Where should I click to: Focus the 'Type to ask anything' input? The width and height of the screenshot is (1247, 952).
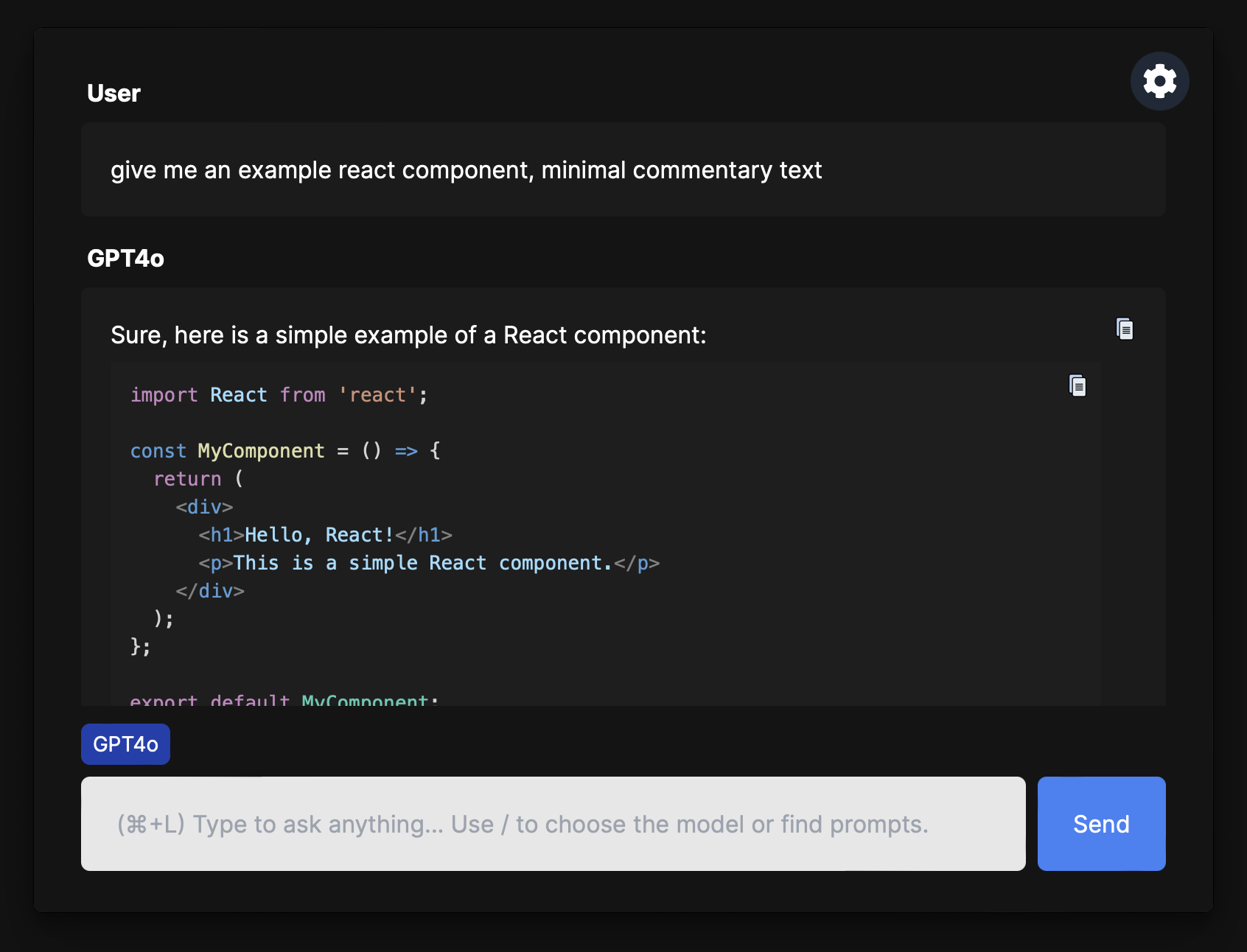coord(553,824)
